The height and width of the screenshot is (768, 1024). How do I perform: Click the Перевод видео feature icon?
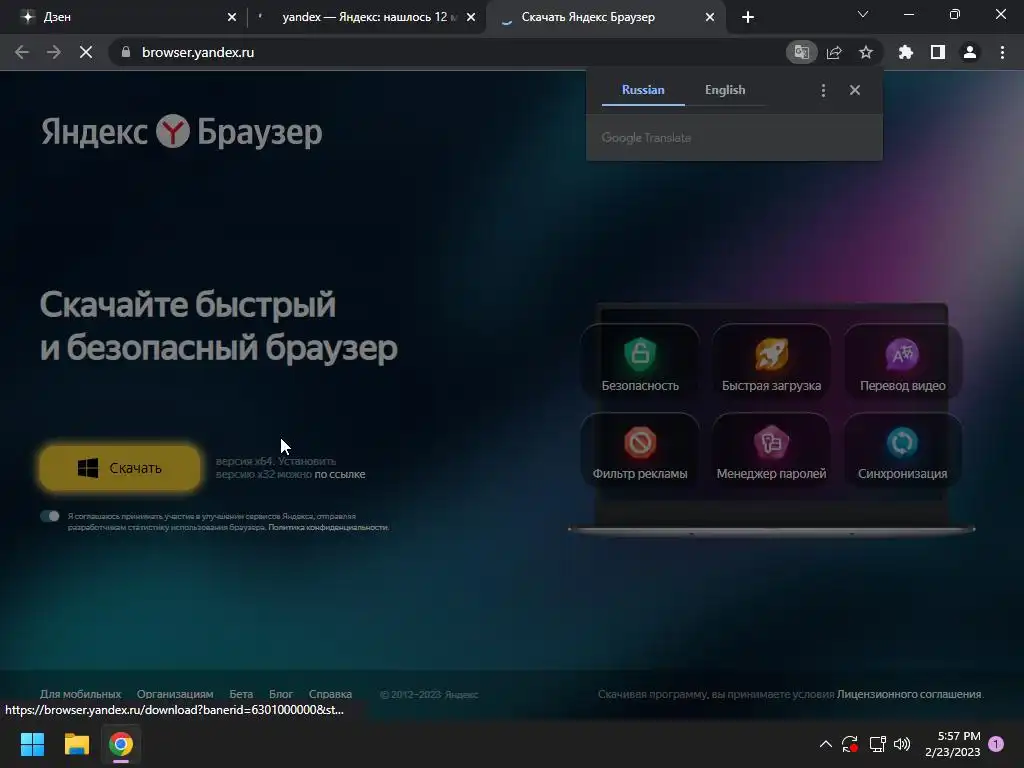coord(903,354)
